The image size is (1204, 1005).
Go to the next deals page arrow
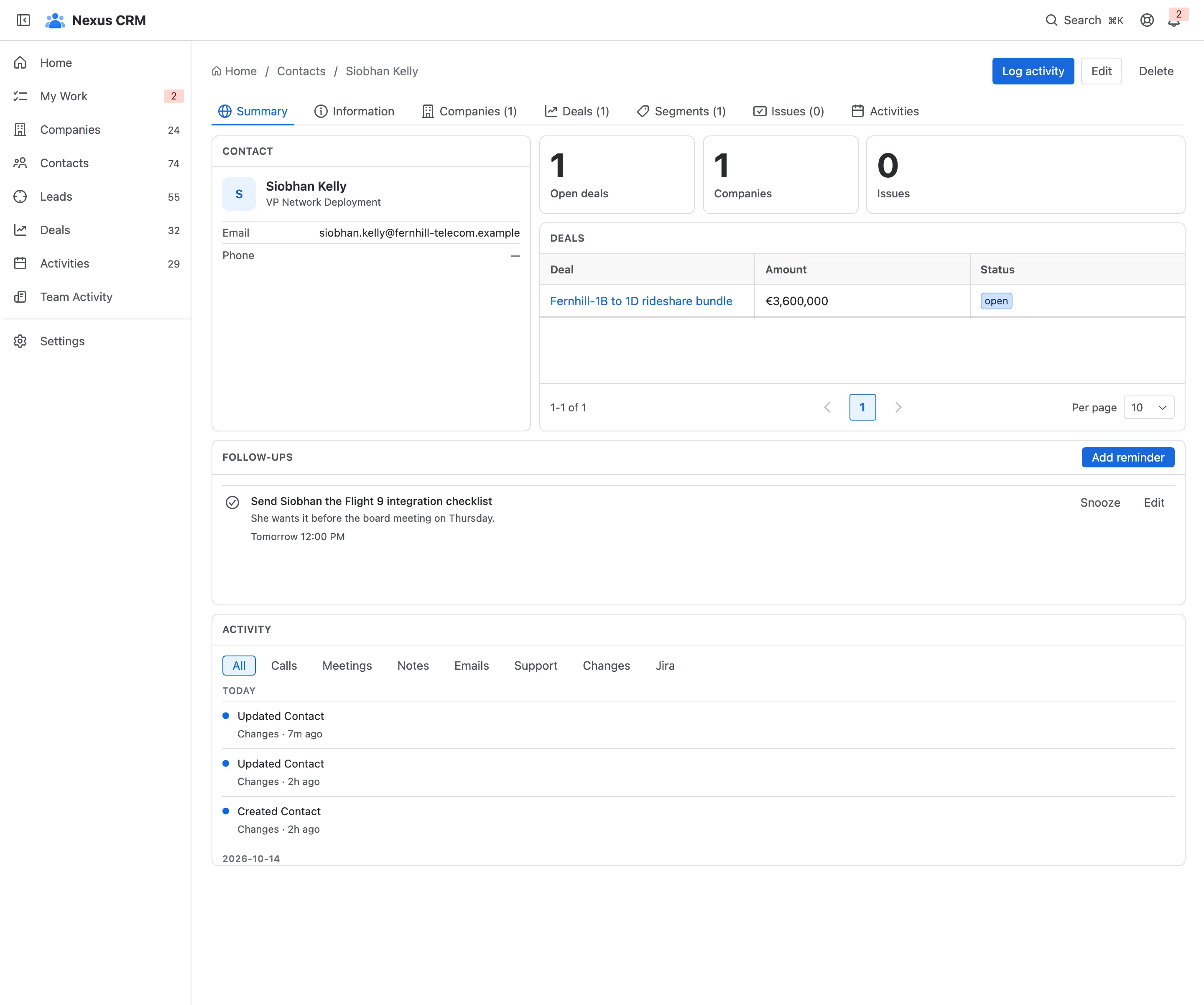coord(898,407)
